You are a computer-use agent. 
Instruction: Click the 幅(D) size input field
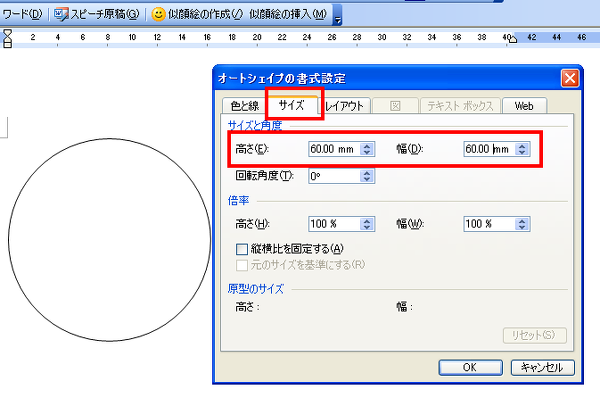pos(489,149)
